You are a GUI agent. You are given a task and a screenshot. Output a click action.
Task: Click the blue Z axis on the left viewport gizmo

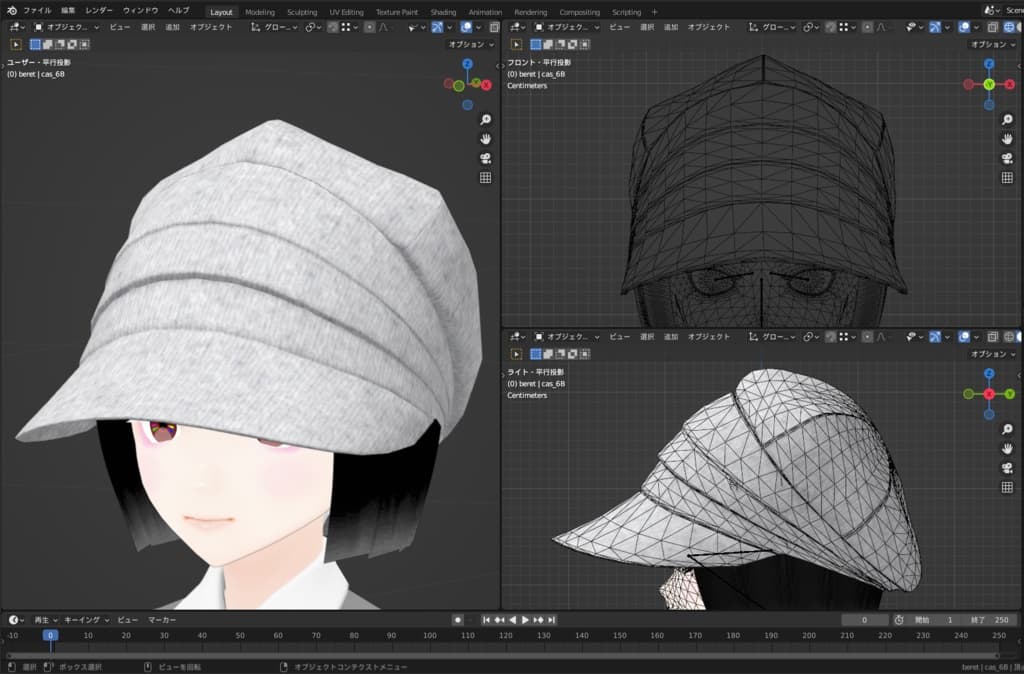point(466,64)
